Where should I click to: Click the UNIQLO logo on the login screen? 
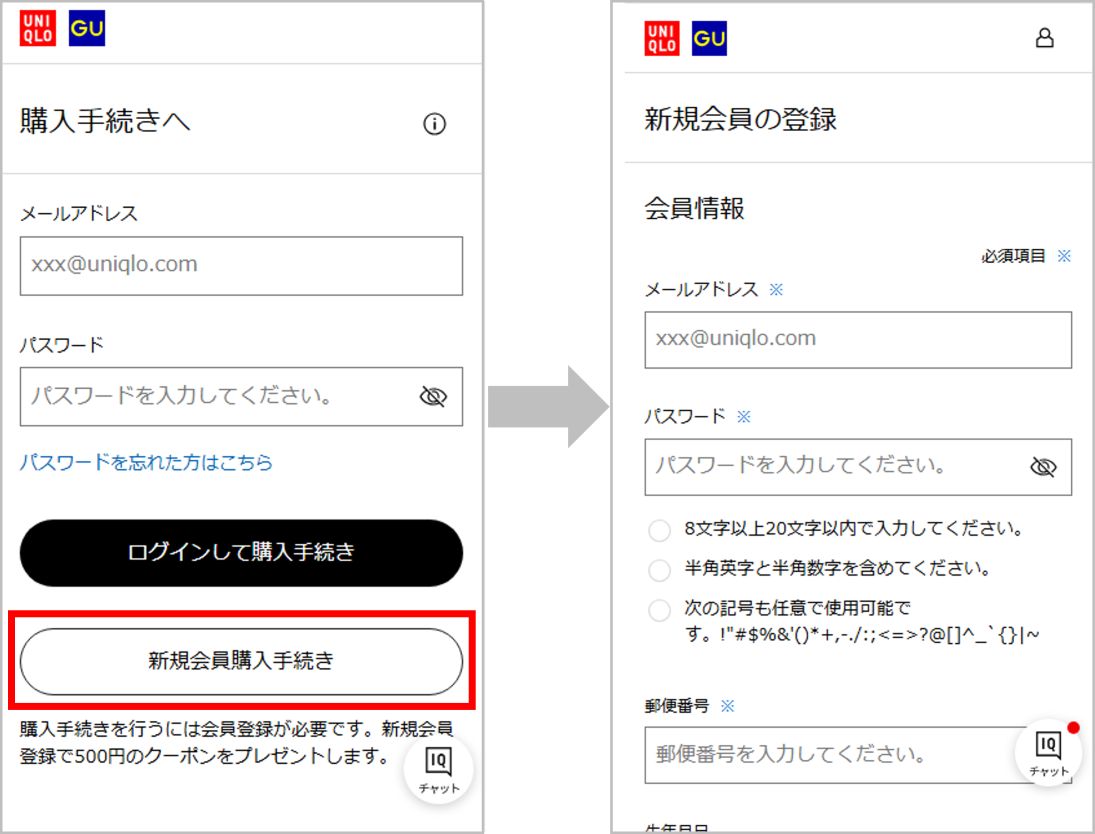point(38,29)
